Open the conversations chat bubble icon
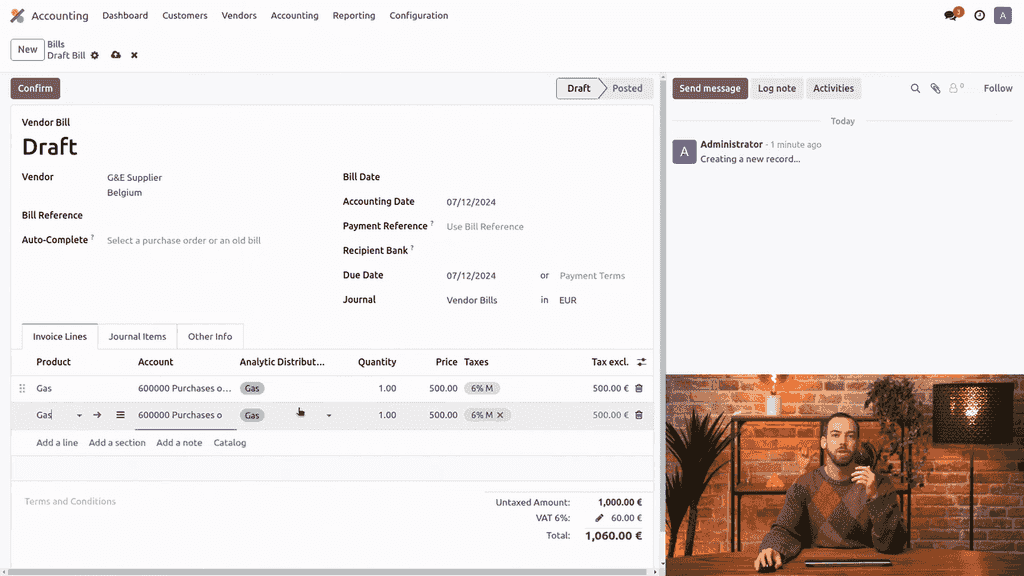The width and height of the screenshot is (1024, 576). [950, 16]
